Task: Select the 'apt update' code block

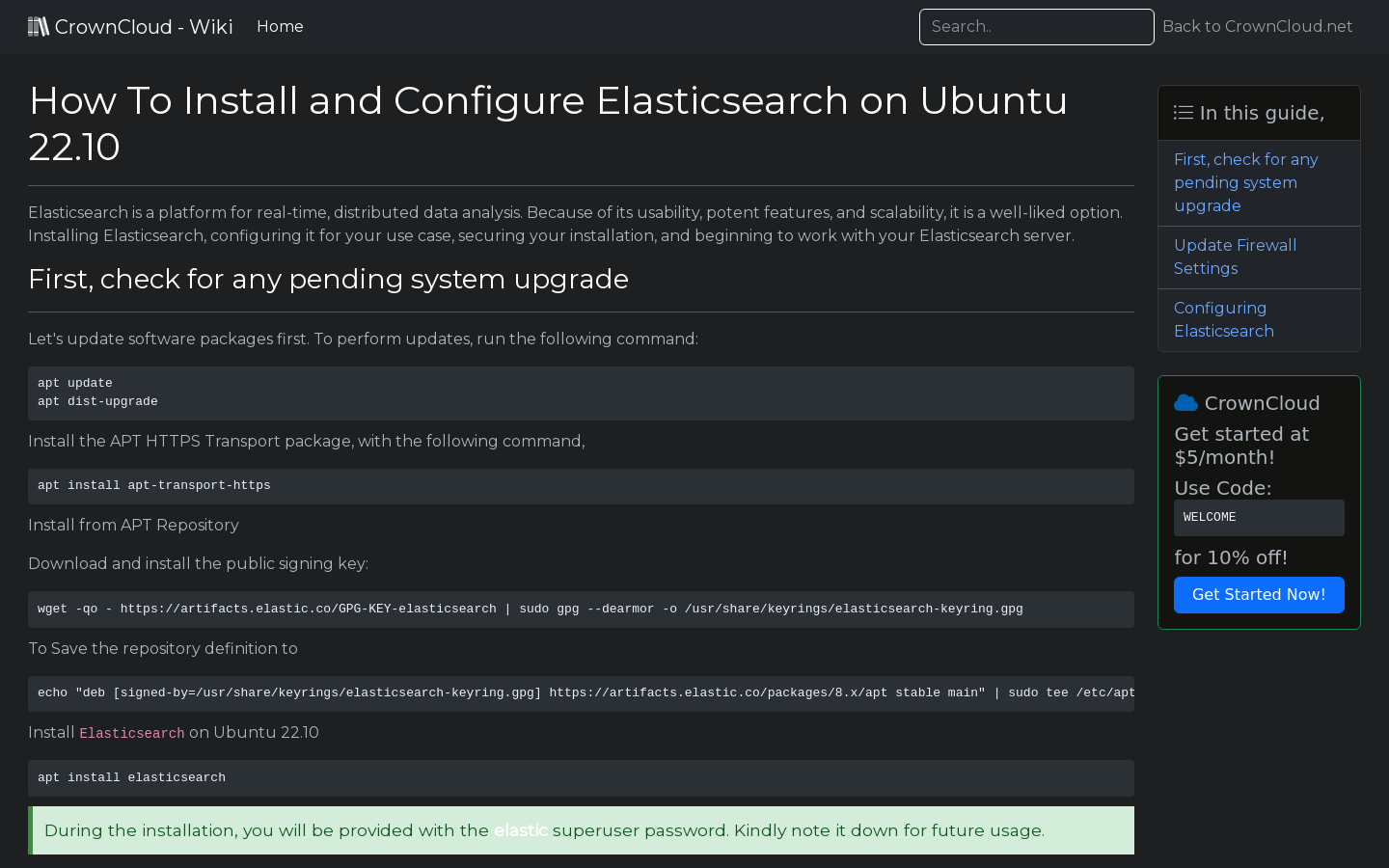Action: click(581, 393)
